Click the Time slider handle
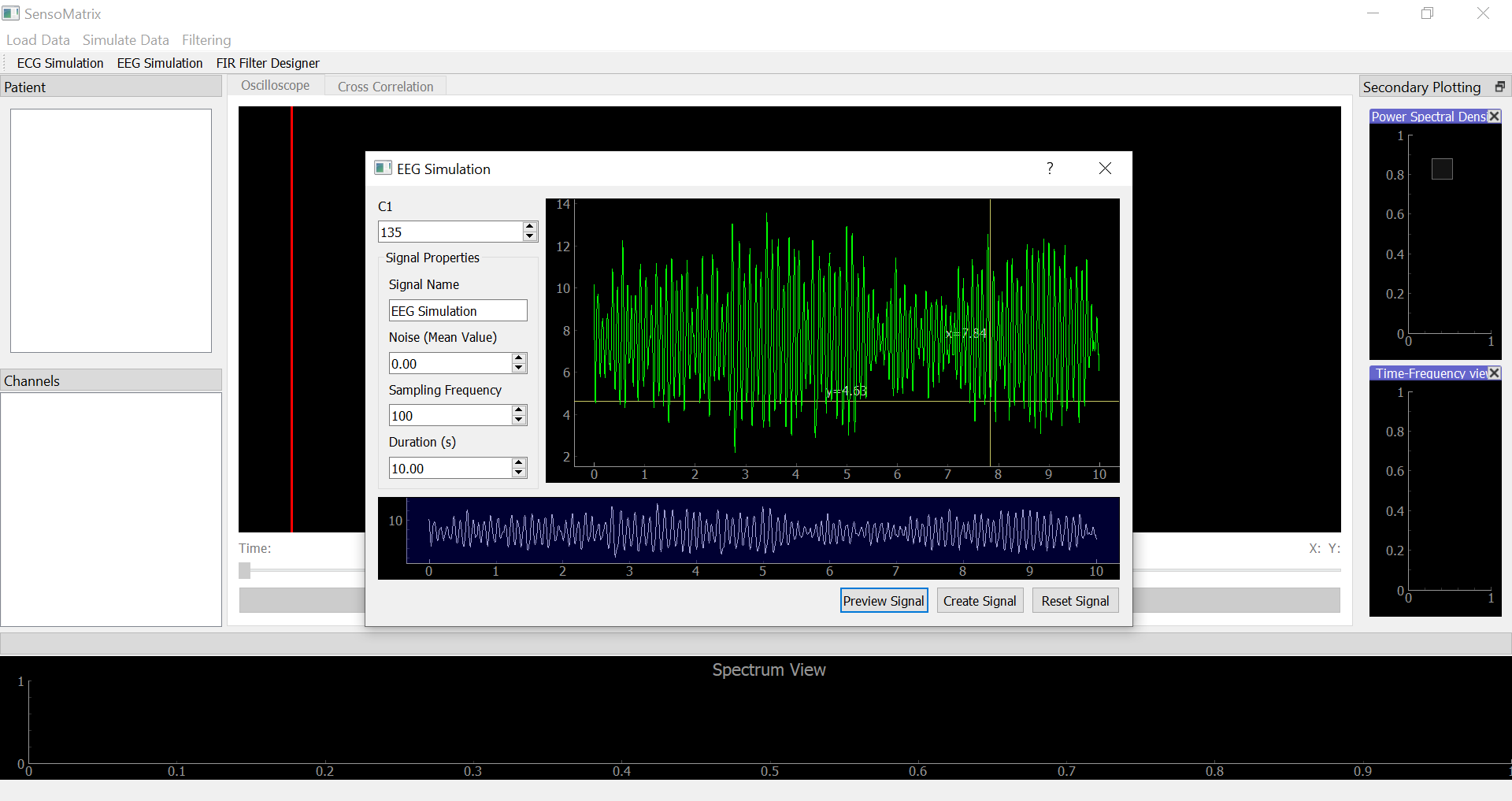The image size is (1512, 801). click(x=245, y=570)
